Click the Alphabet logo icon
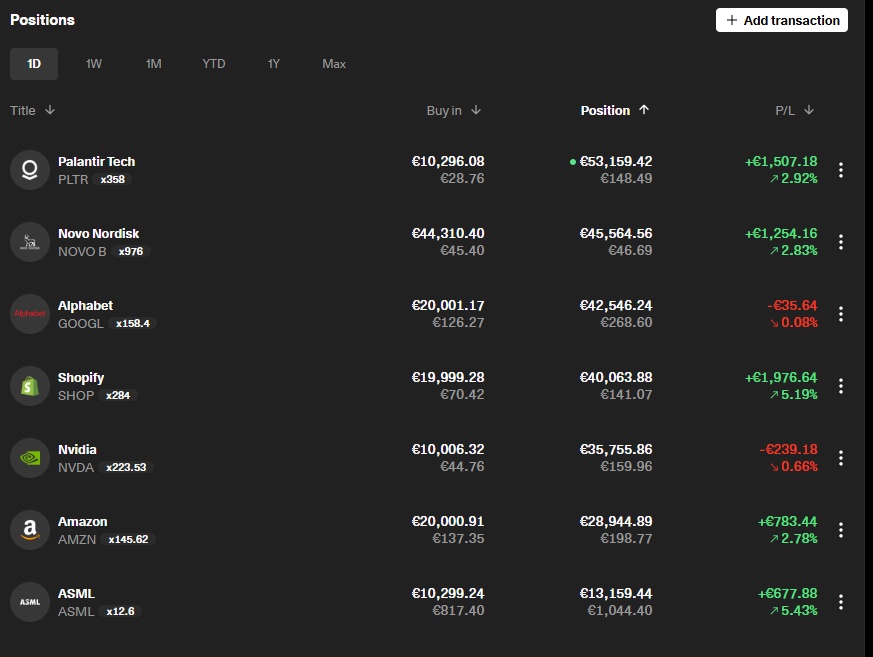This screenshot has width=873, height=657. (30, 314)
